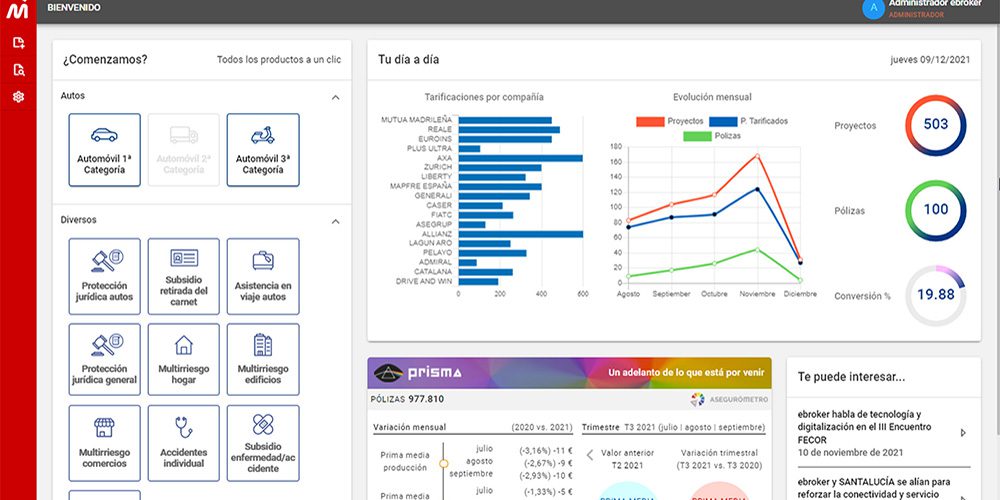Toggle Proyectos legend in monthly chart
The width and height of the screenshot is (1000, 500).
[x=670, y=121]
